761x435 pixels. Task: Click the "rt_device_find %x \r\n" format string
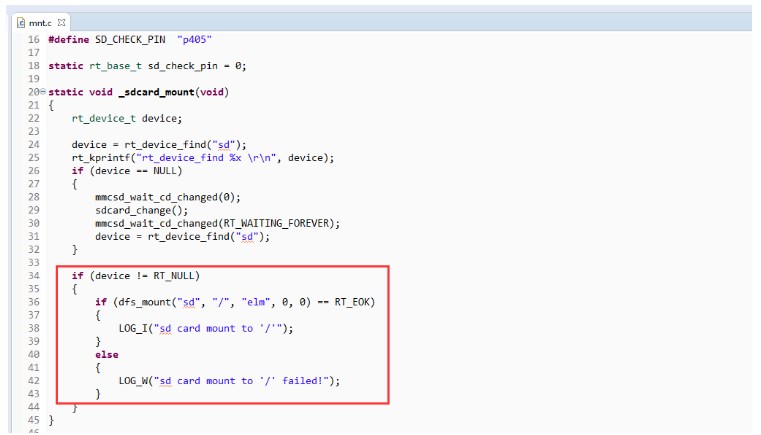pos(206,158)
